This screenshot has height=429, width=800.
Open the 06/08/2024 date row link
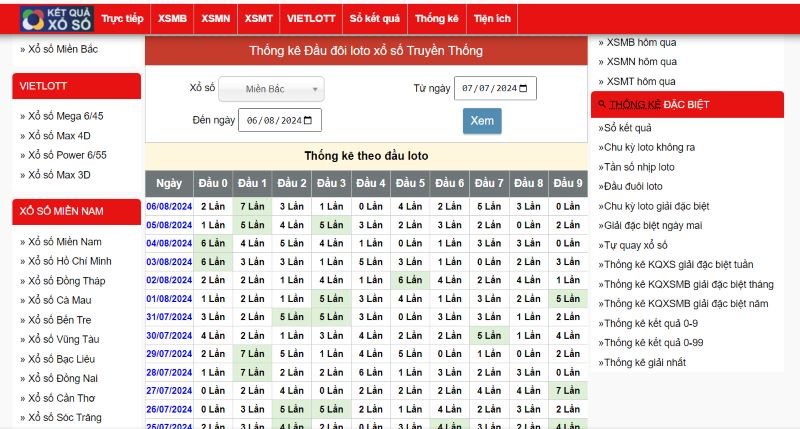coord(169,206)
